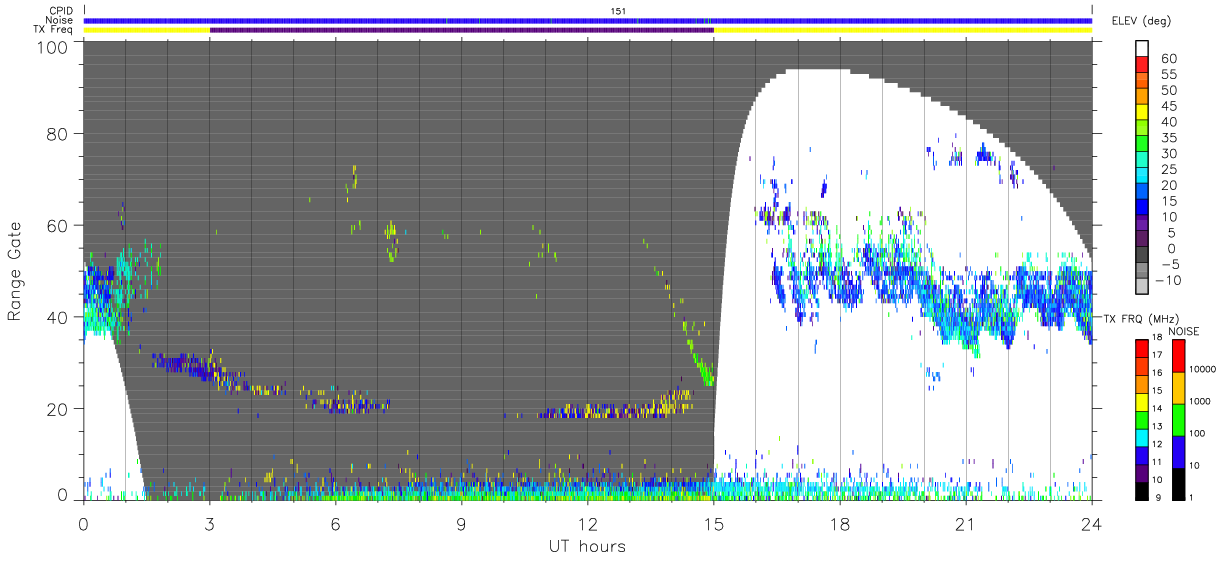
Task: Click the TX Freq row label above the plot
Action: (x=54, y=30)
